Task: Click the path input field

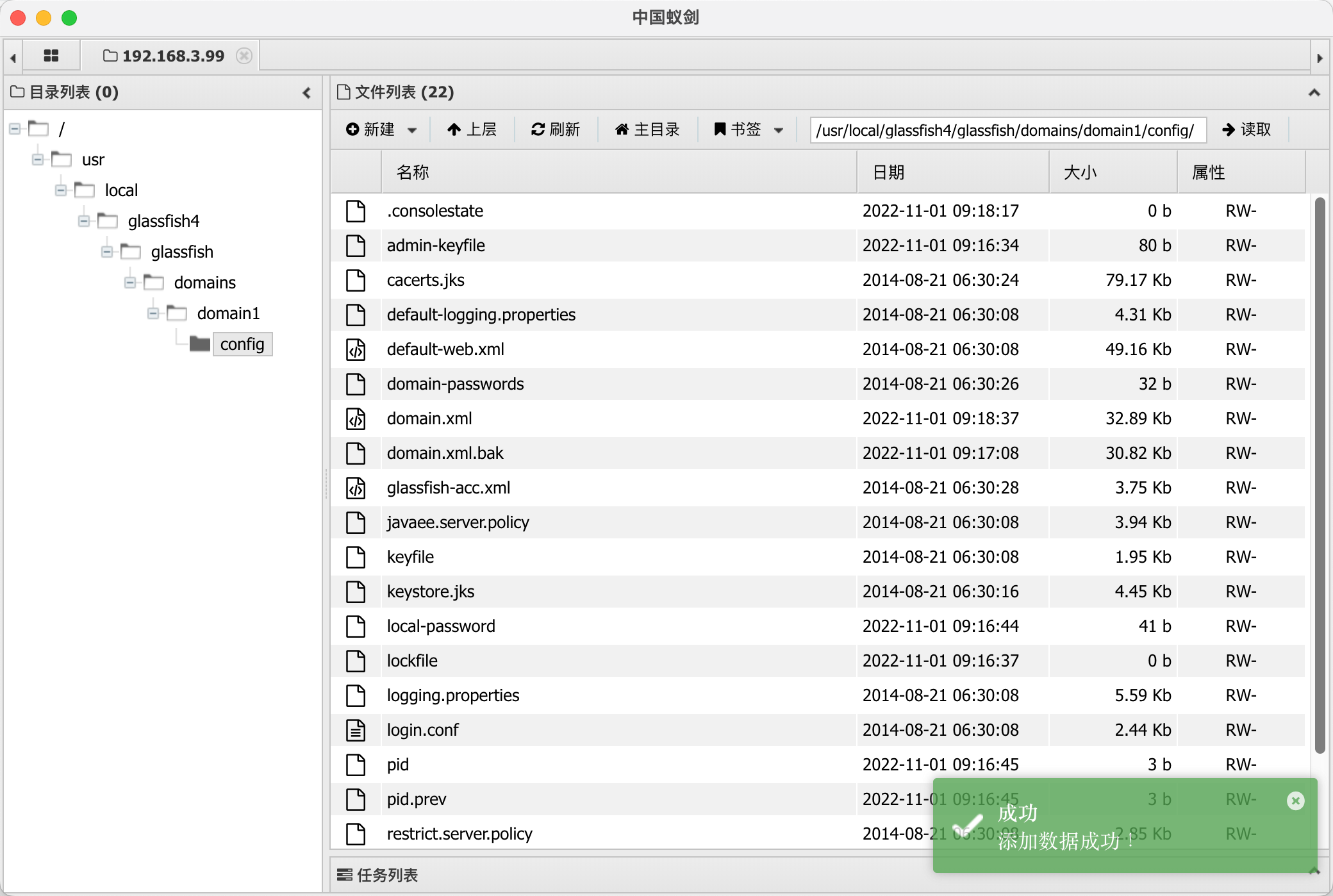Action: (1007, 130)
